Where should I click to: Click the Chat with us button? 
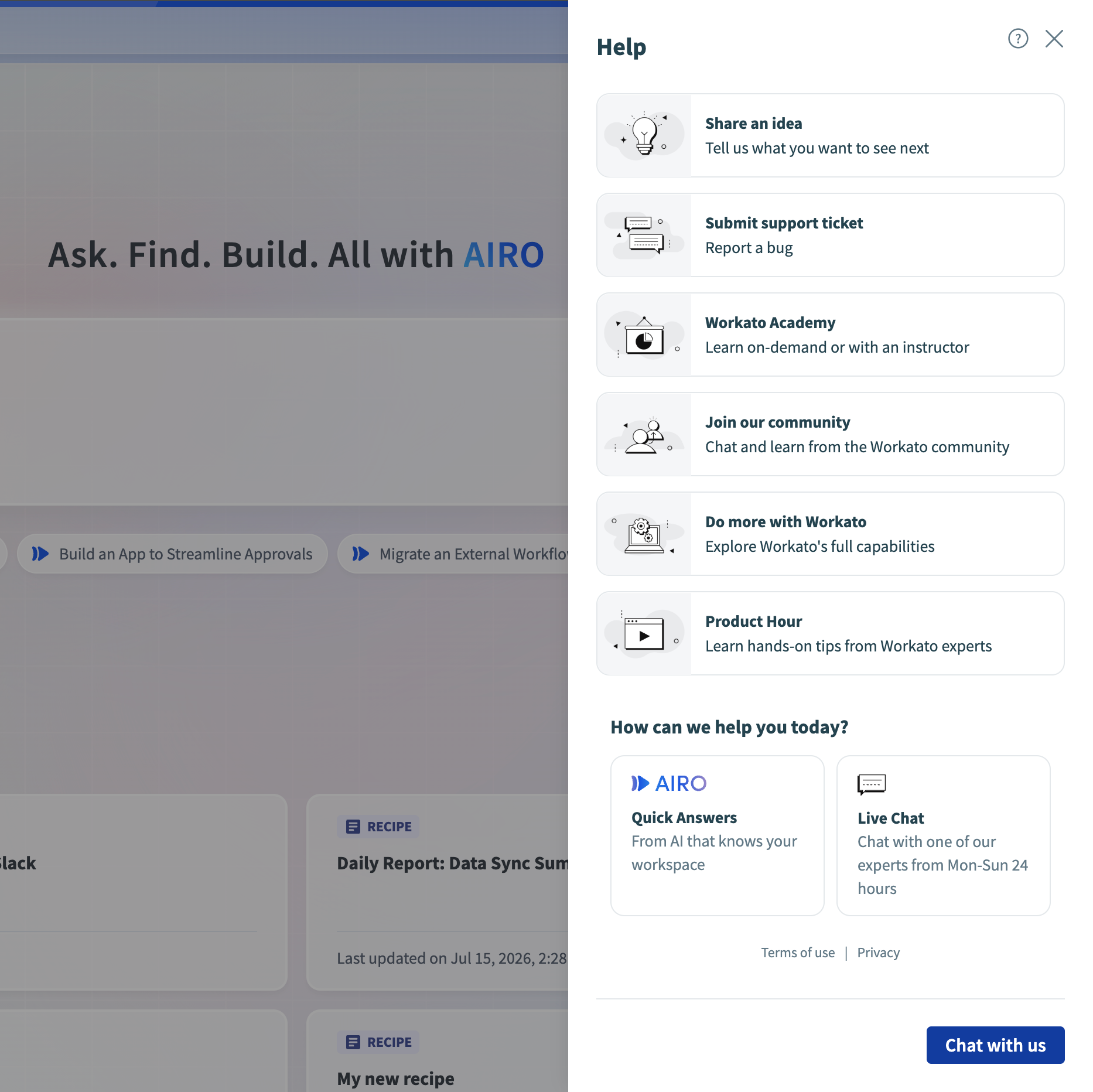point(995,1045)
